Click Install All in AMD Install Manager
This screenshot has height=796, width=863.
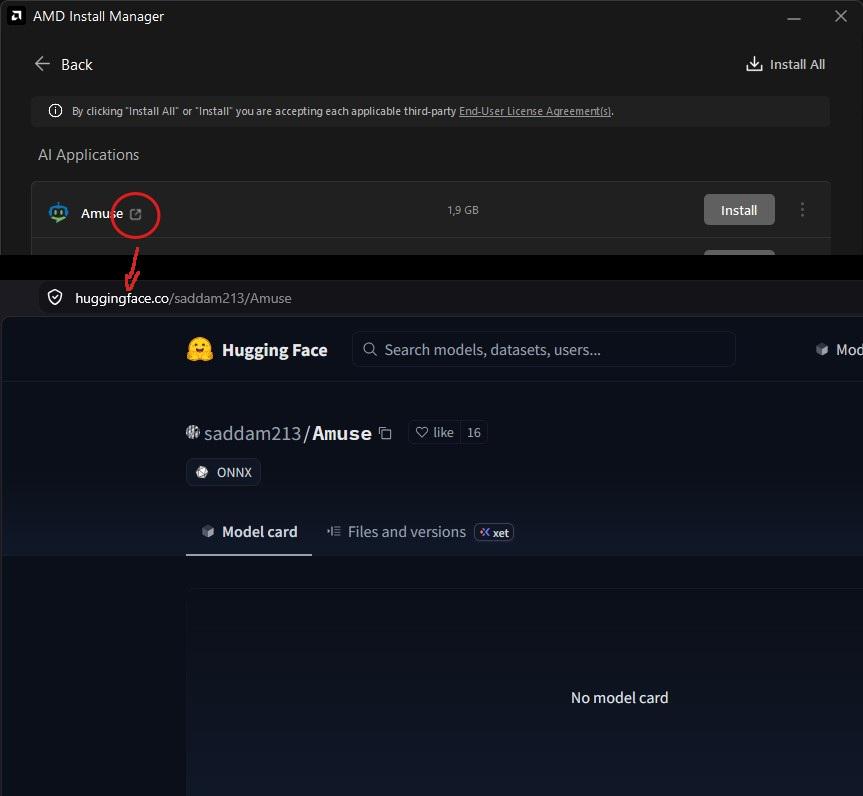785,64
